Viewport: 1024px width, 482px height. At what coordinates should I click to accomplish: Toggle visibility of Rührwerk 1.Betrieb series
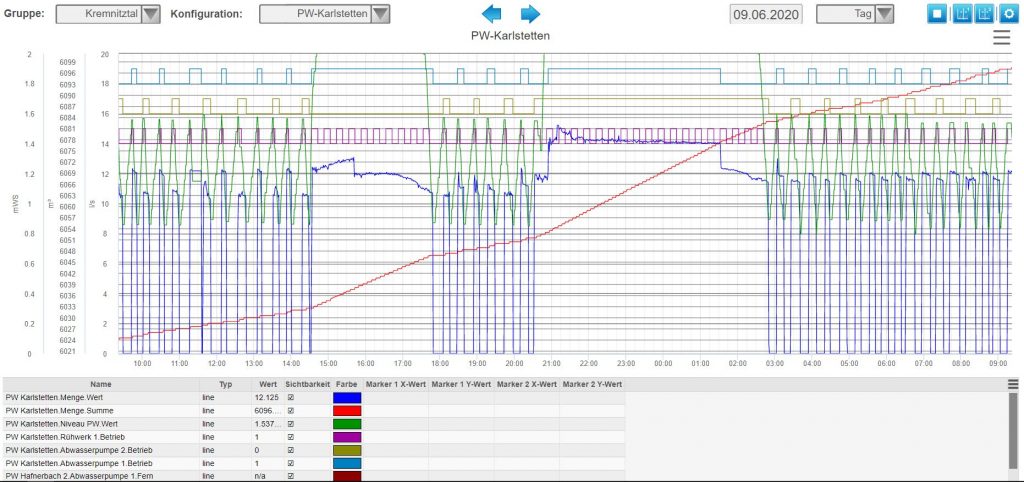pyautogui.click(x=291, y=437)
